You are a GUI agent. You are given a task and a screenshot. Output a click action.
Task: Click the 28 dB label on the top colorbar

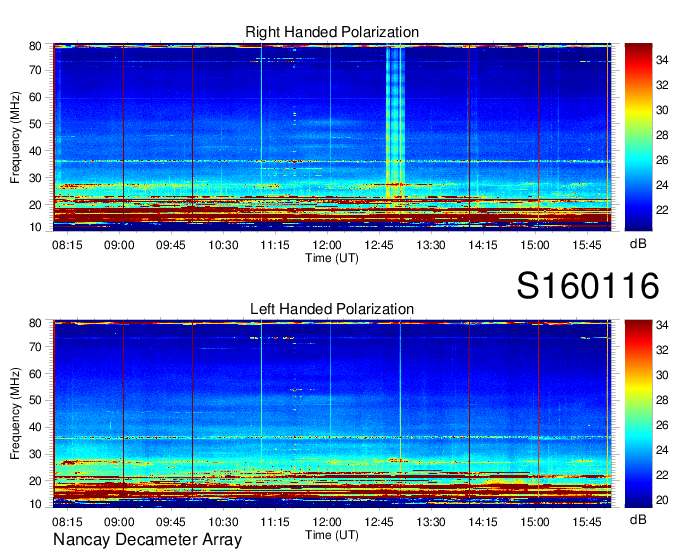coord(662,135)
